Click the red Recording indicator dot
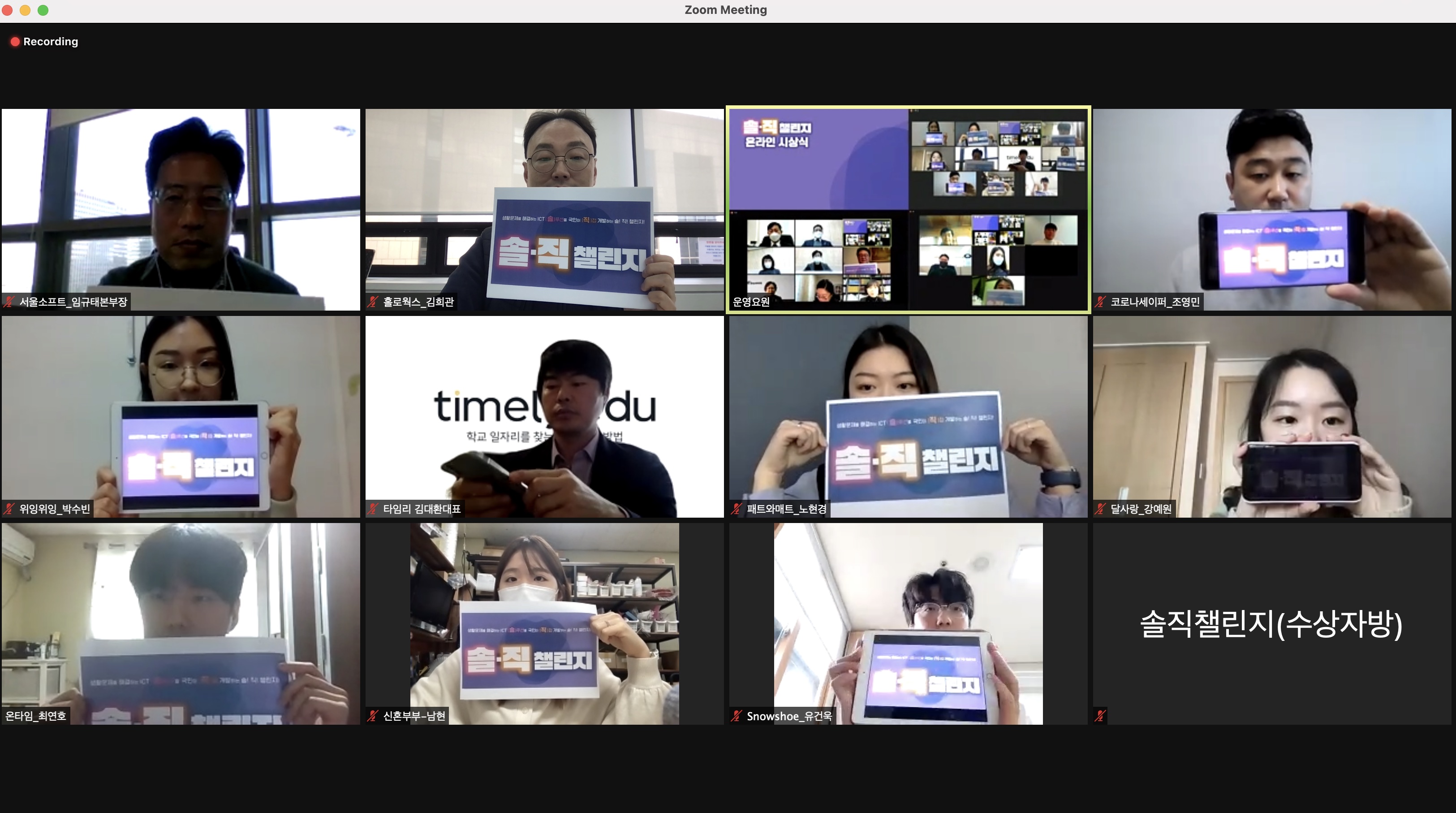Viewport: 1456px width, 813px height. click(15, 42)
